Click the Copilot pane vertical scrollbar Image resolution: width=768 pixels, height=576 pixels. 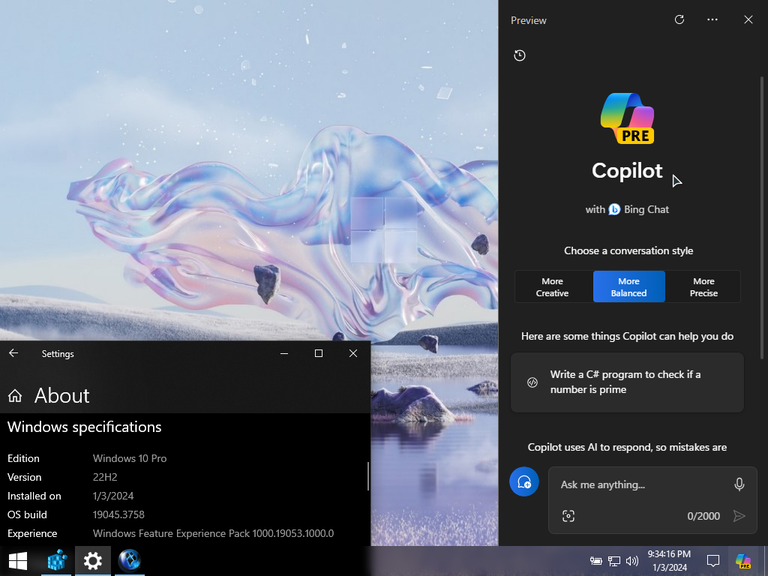point(762,218)
